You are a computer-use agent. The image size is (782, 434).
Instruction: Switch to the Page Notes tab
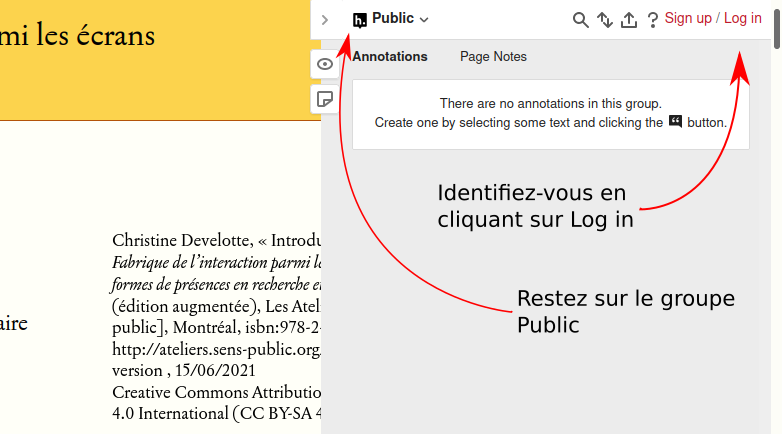tap(493, 57)
